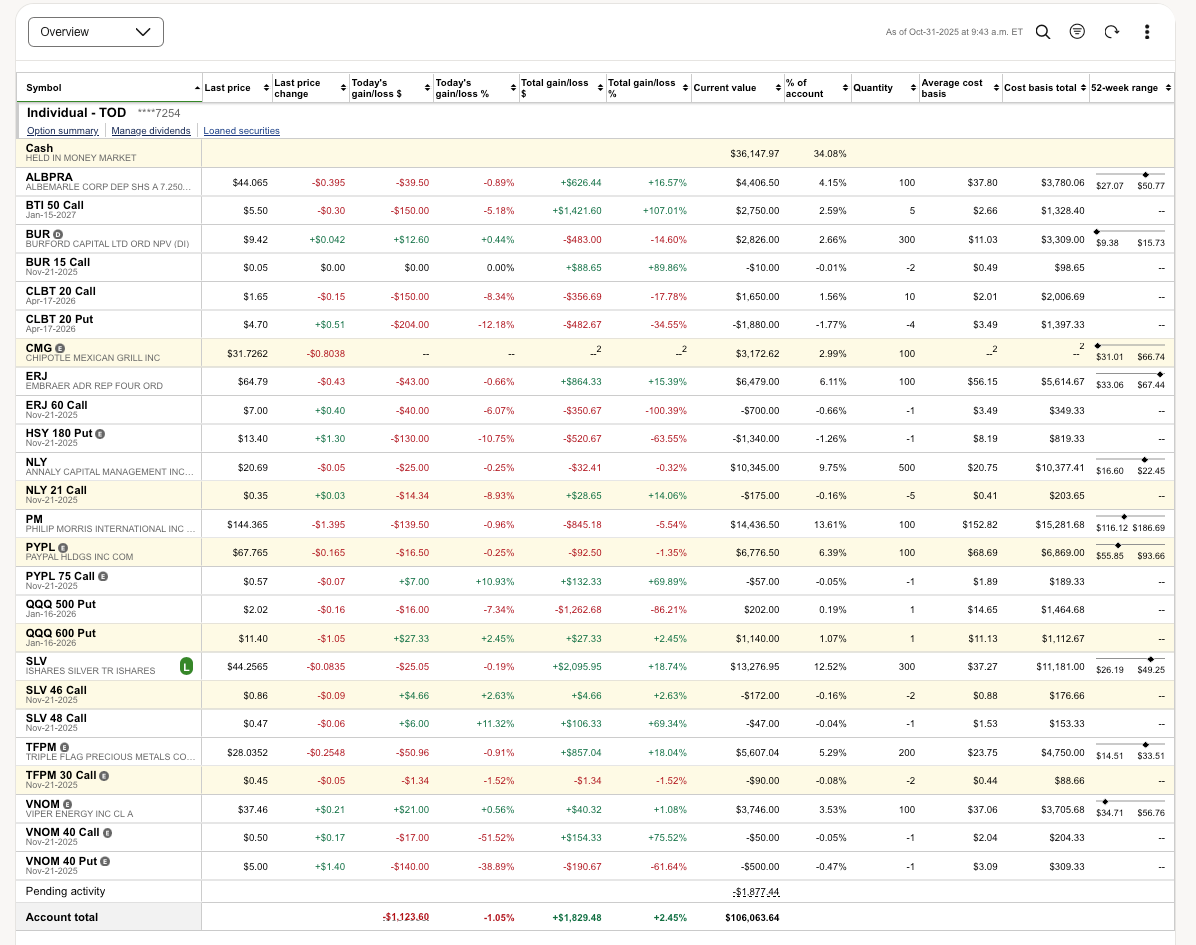The height and width of the screenshot is (945, 1196).
Task: Click the green L badge on SLV row
Action: click(186, 665)
